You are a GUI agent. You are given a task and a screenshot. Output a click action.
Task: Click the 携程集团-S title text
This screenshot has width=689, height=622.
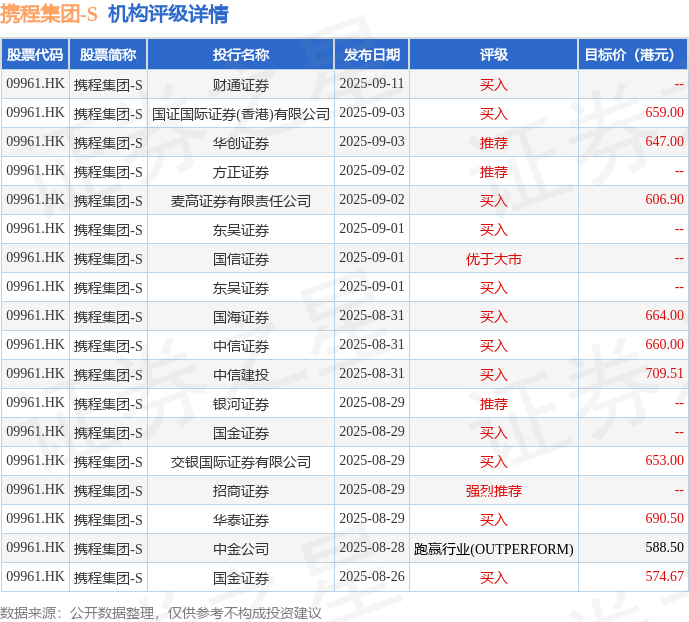pos(48,14)
